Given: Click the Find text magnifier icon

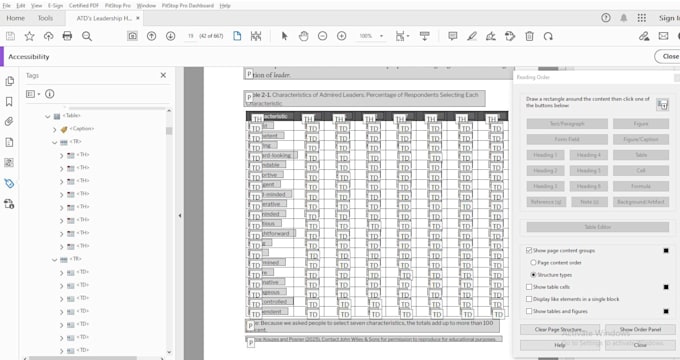Looking at the screenshot, I should pyautogui.click(x=87, y=36).
